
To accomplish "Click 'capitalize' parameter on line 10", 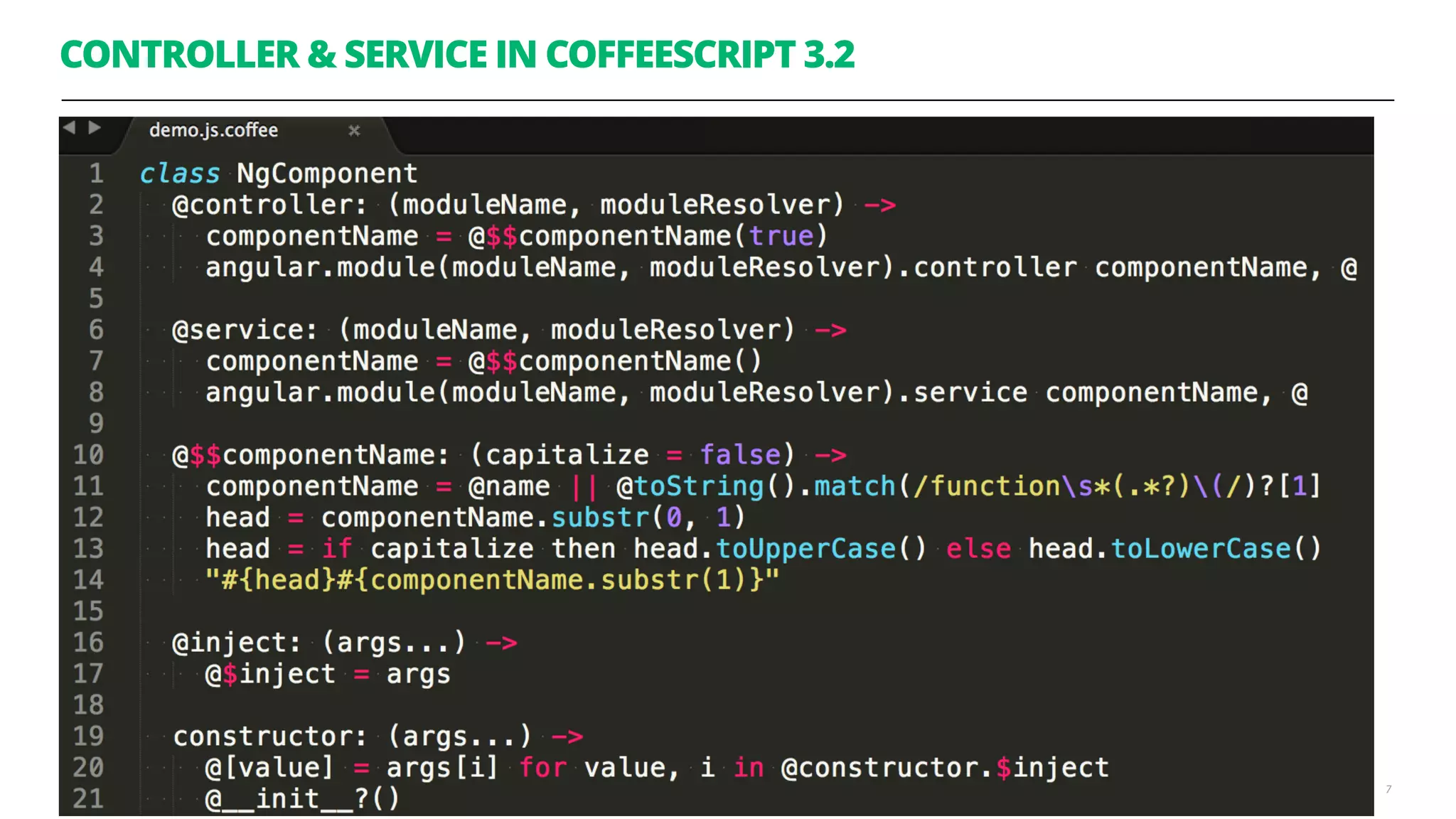I will [x=567, y=455].
